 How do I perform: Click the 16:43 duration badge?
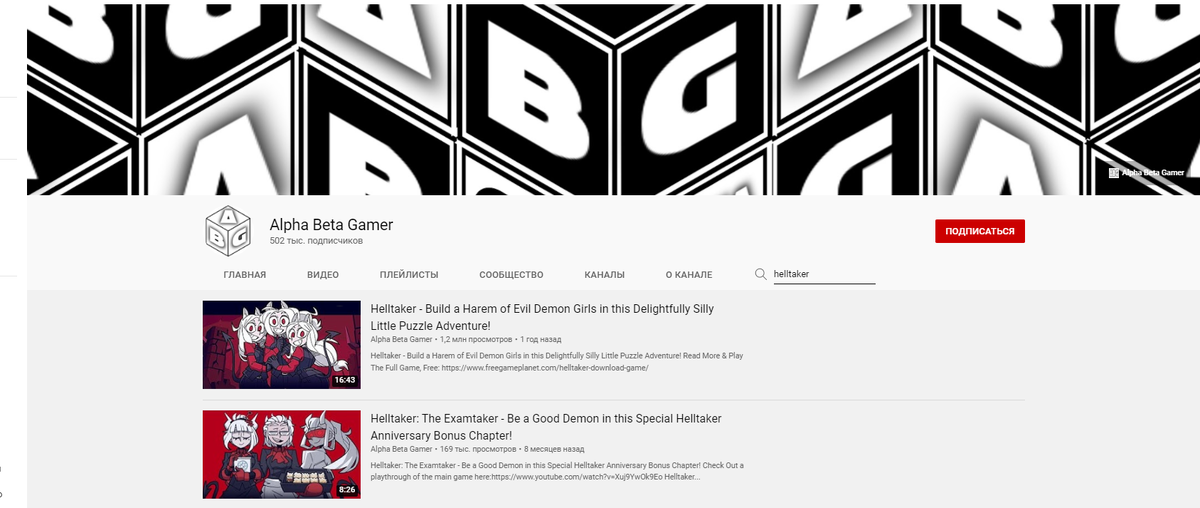[346, 380]
